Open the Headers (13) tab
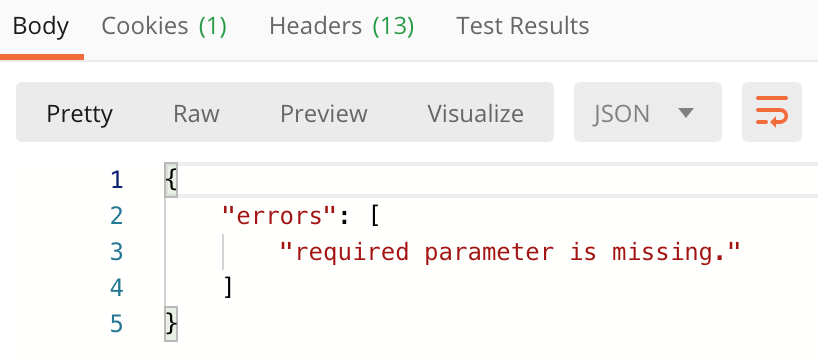818x362 pixels. tap(342, 26)
